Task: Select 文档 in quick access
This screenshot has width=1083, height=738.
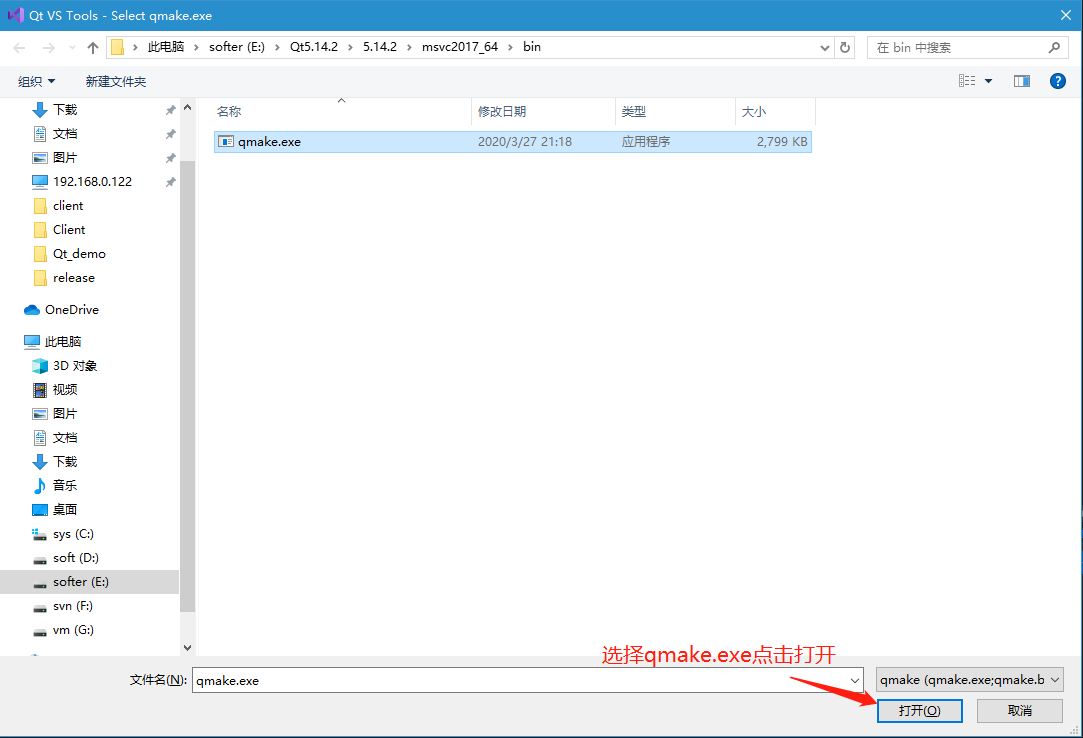Action: point(65,134)
